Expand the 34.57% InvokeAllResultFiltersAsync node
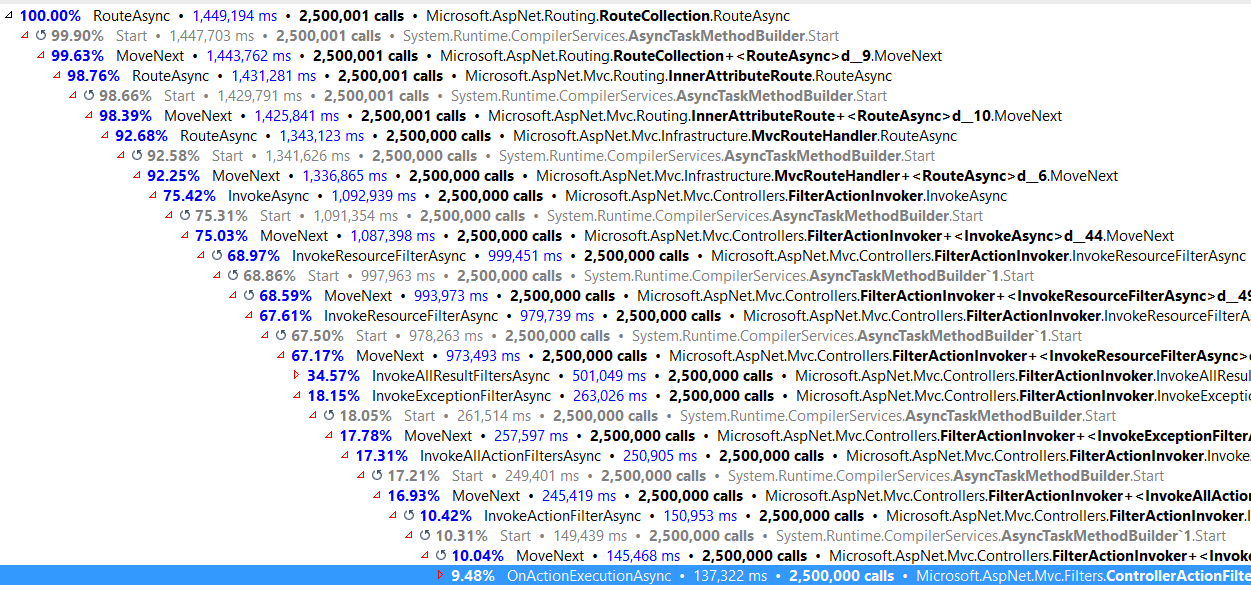This screenshot has width=1251, height=590. [296, 376]
